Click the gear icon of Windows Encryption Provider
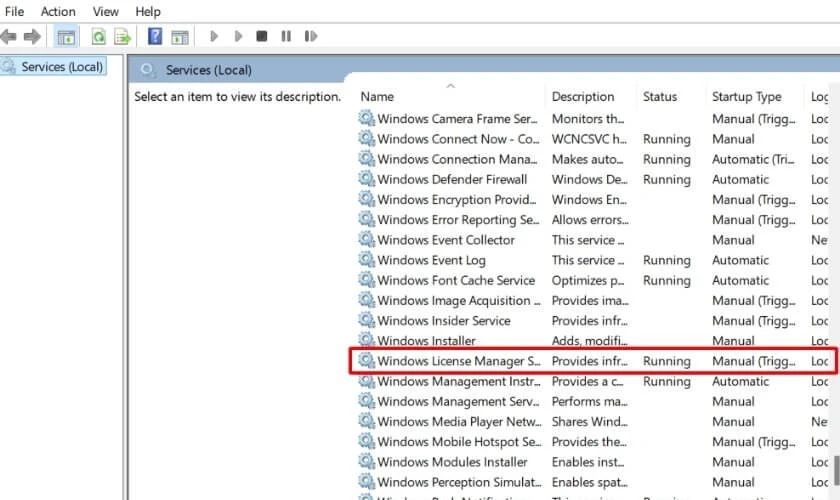This screenshot has height=500, width=840. point(366,199)
